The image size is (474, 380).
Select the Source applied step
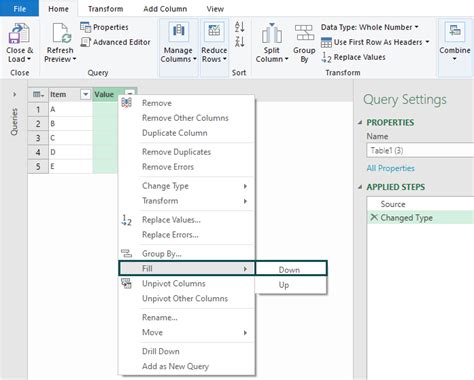[x=421, y=204]
